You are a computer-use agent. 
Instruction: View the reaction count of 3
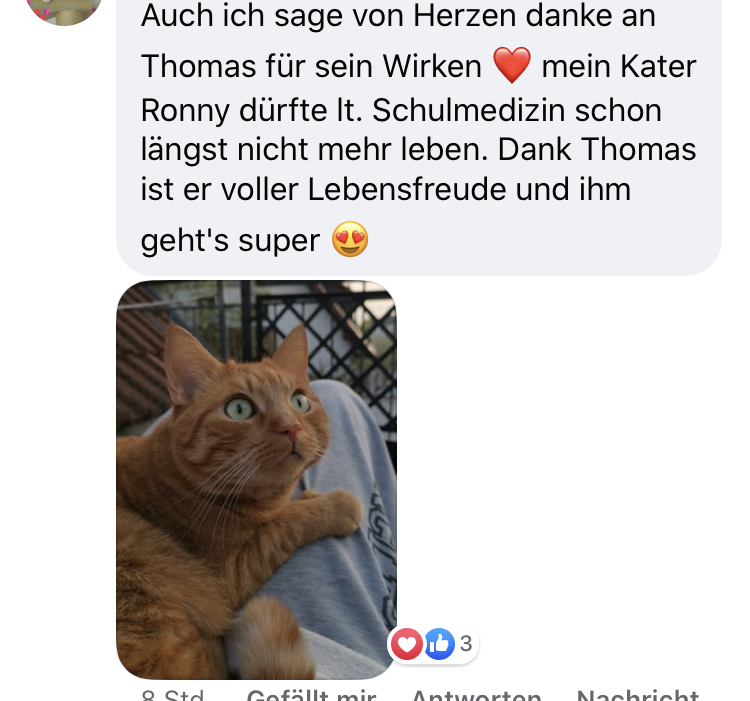pyautogui.click(x=466, y=644)
